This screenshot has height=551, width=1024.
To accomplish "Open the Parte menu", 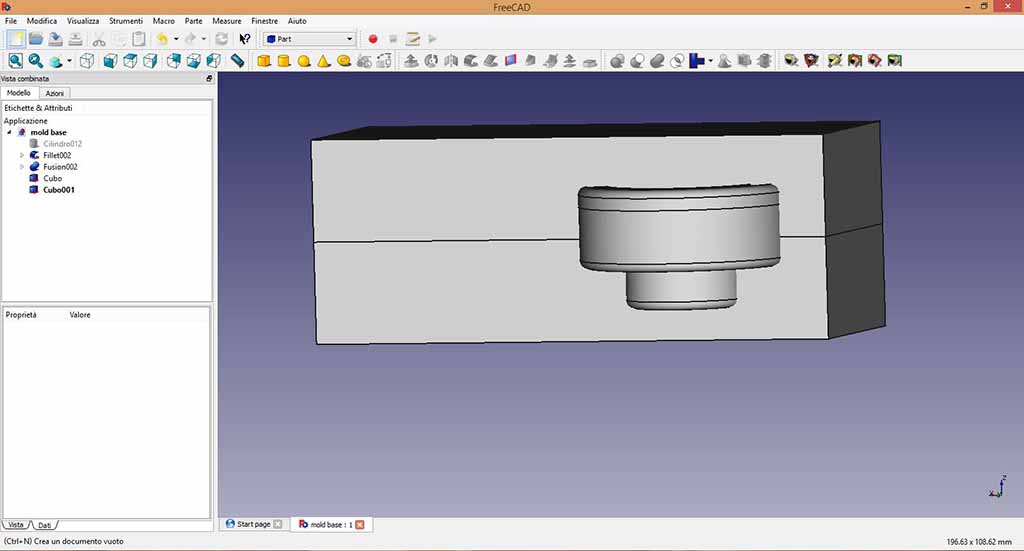I will click(193, 21).
